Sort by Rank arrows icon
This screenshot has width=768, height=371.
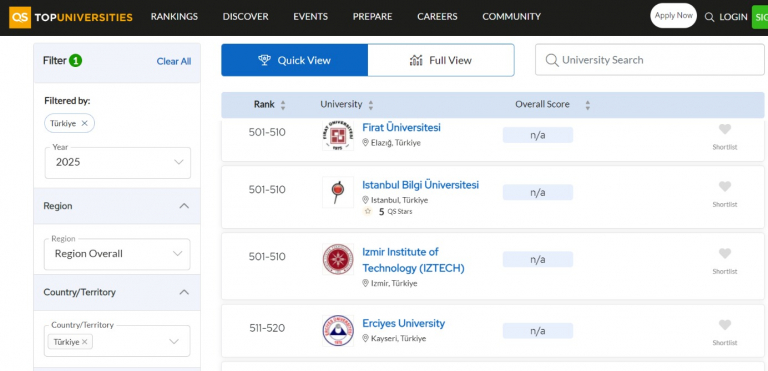click(283, 105)
